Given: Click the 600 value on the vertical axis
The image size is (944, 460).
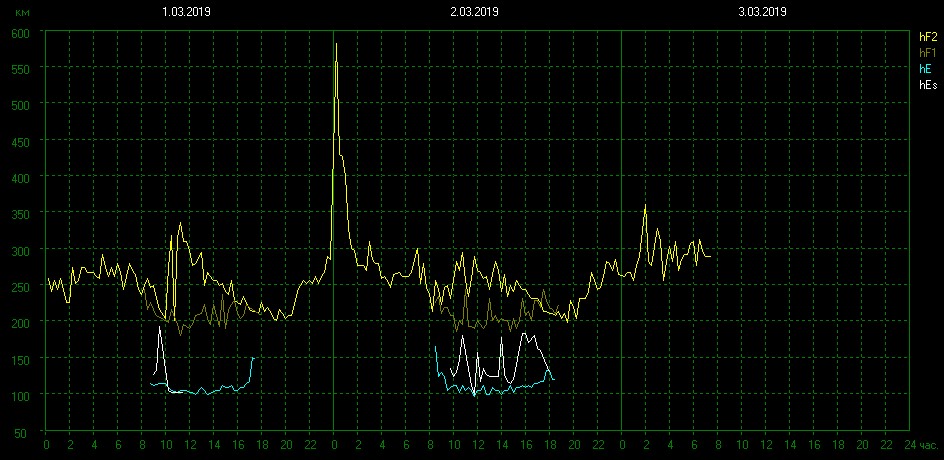Looking at the screenshot, I should 21,32.
